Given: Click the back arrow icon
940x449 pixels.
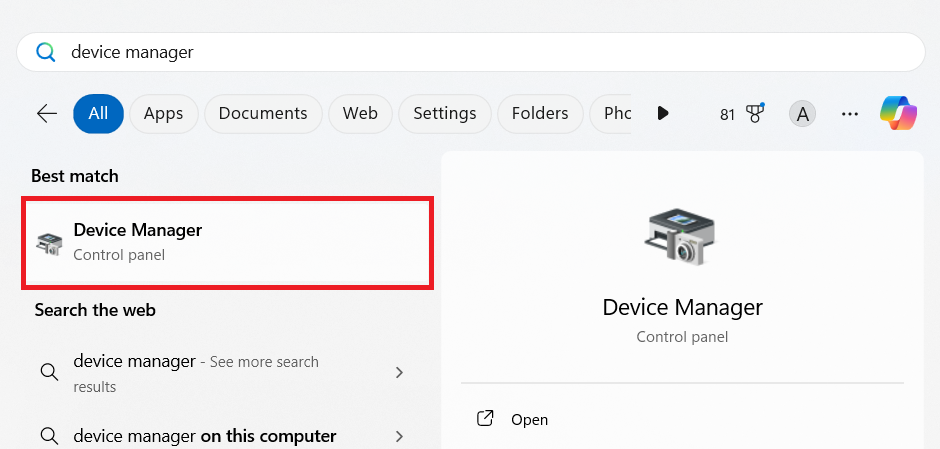Looking at the screenshot, I should 47,114.
